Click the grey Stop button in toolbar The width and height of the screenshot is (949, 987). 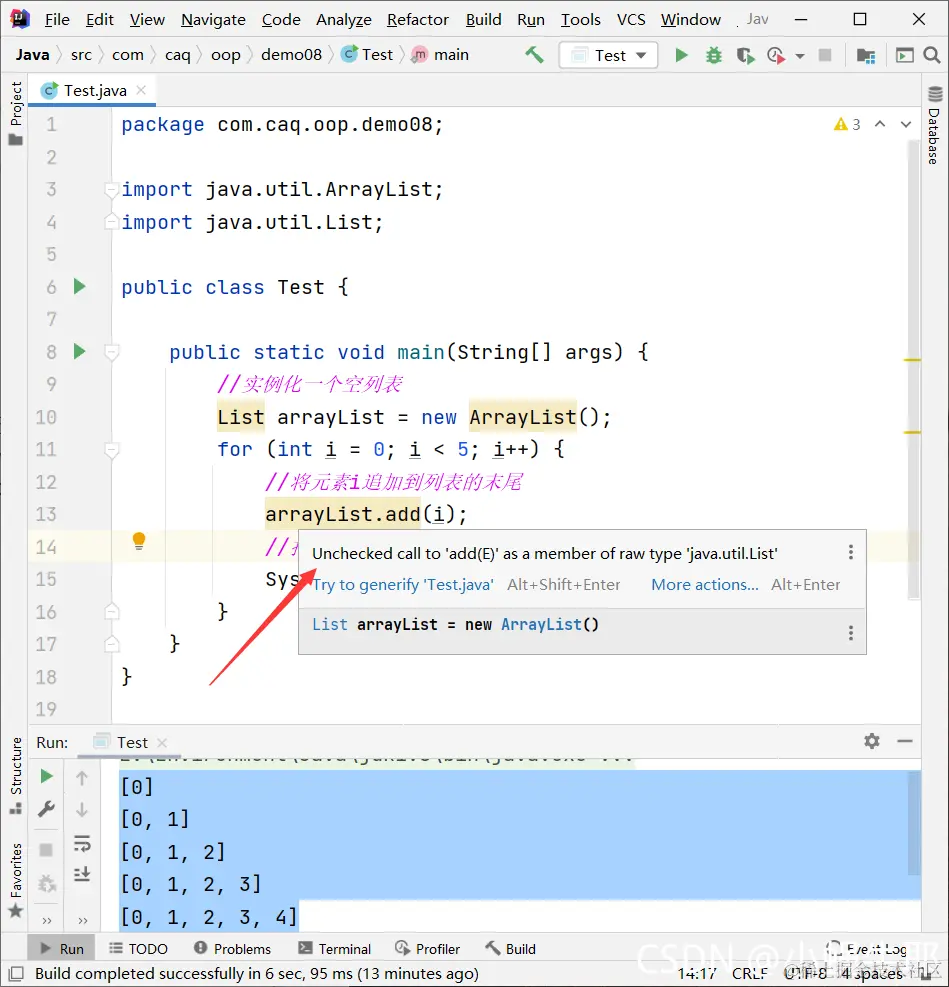(825, 55)
